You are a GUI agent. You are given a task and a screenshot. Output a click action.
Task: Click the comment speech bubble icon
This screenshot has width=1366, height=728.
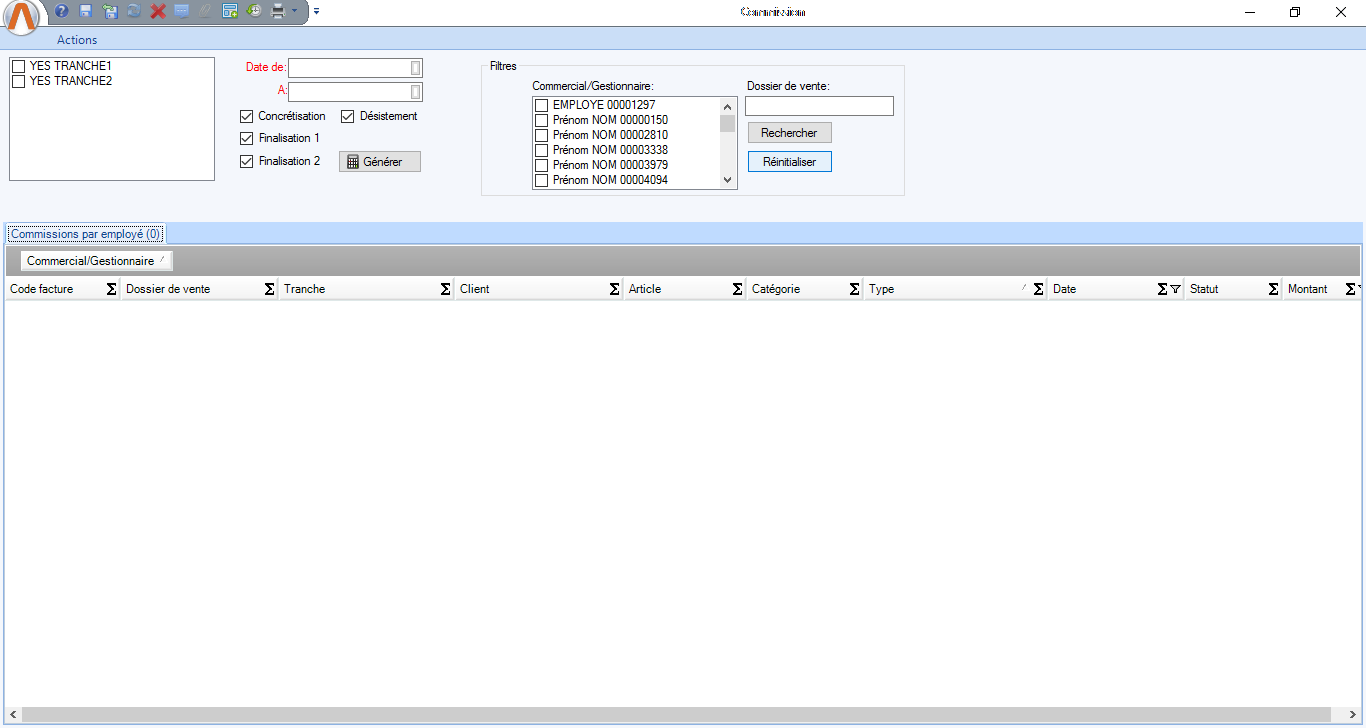pyautogui.click(x=182, y=12)
